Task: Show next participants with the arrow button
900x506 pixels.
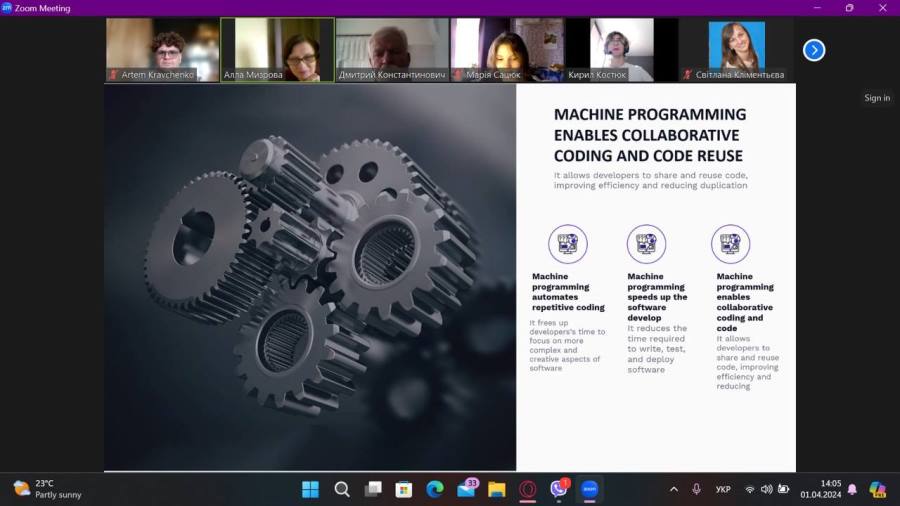Action: (x=813, y=50)
